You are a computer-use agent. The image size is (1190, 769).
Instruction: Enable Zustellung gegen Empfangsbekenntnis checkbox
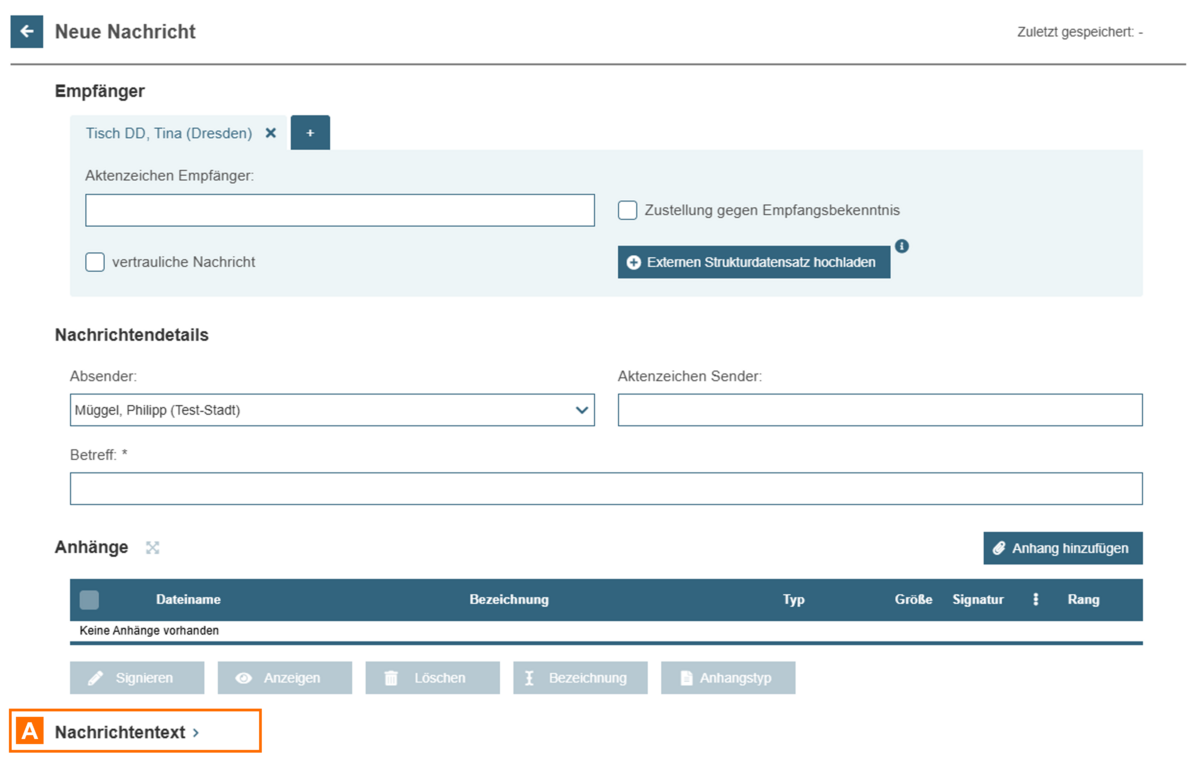628,210
